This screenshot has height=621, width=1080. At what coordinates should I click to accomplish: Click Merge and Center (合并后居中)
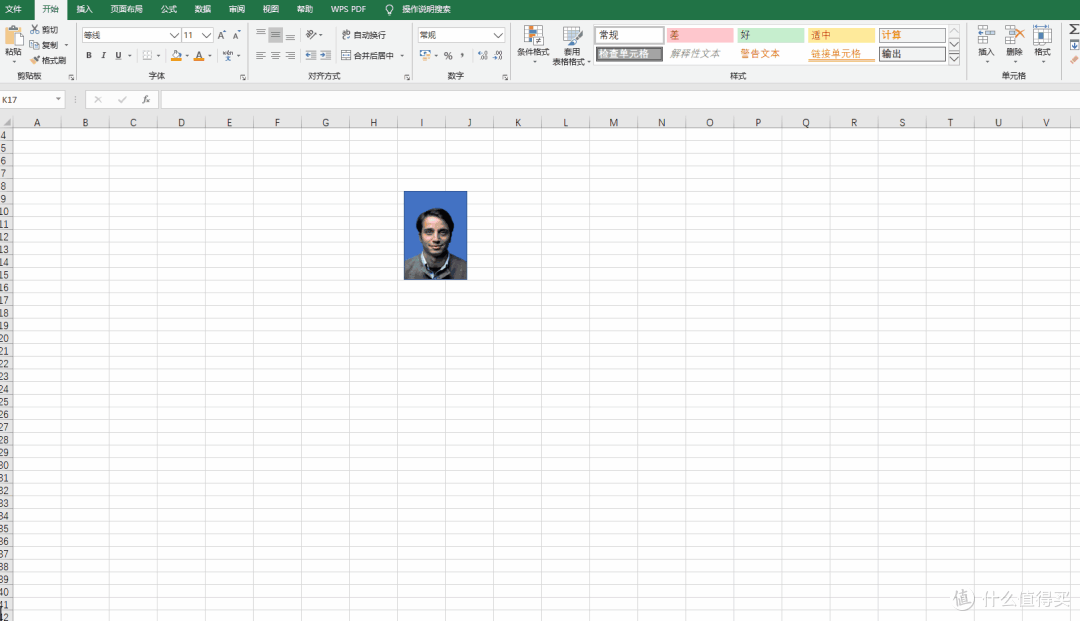(368, 55)
